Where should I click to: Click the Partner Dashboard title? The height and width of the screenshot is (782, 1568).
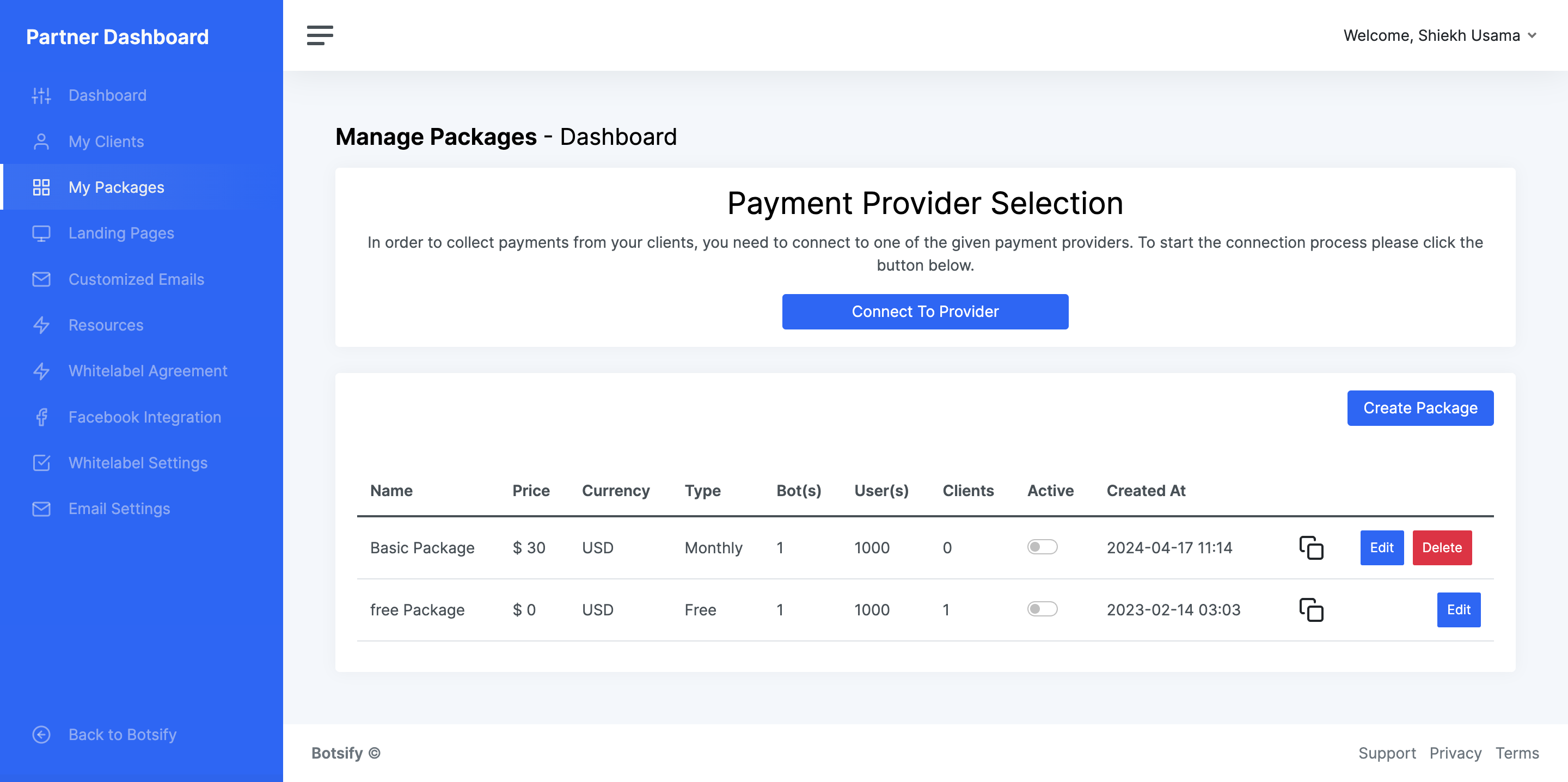point(118,36)
